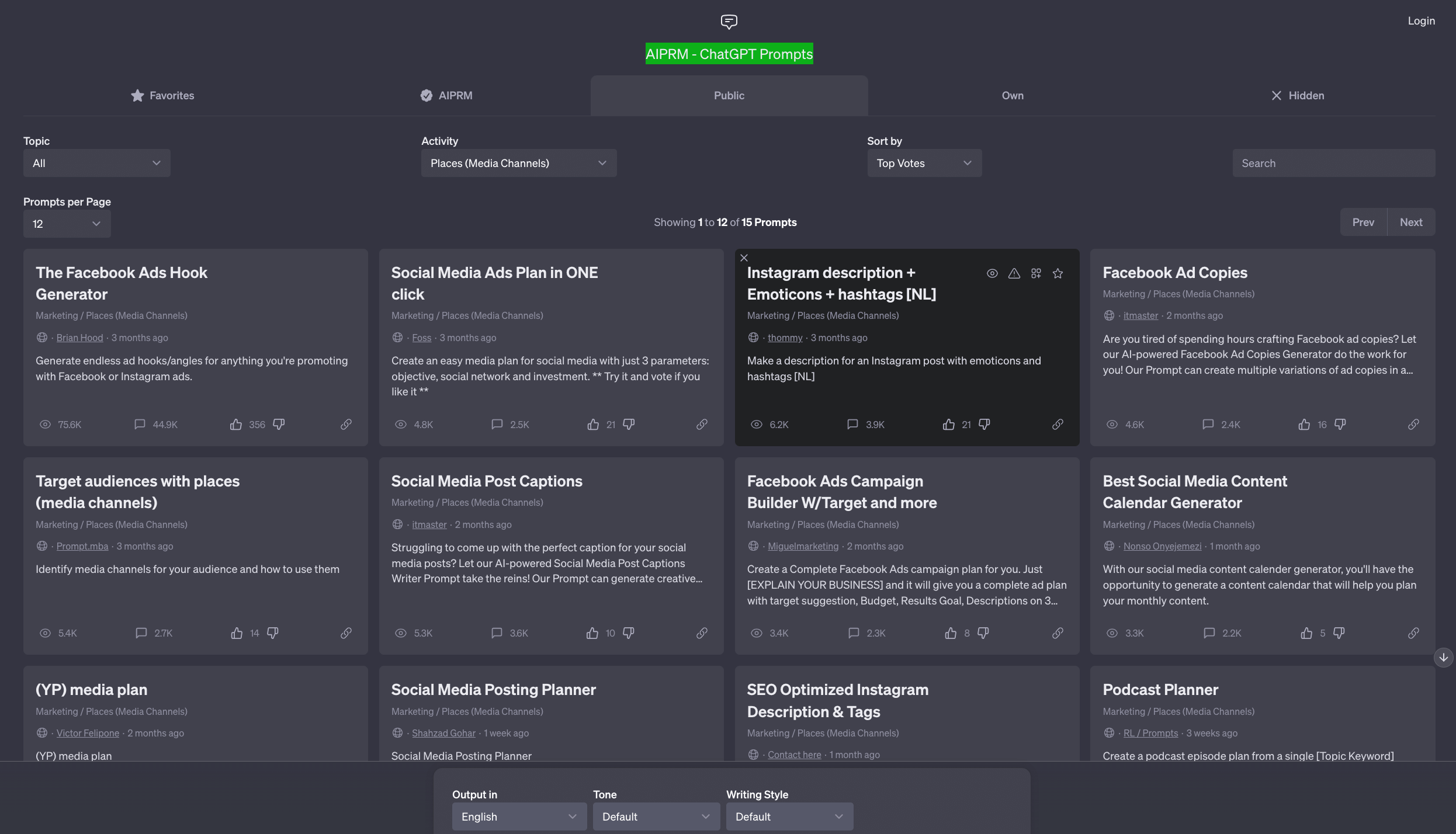Copy link of Best Social Media Content Calendar
The height and width of the screenshot is (834, 1456).
[1413, 633]
